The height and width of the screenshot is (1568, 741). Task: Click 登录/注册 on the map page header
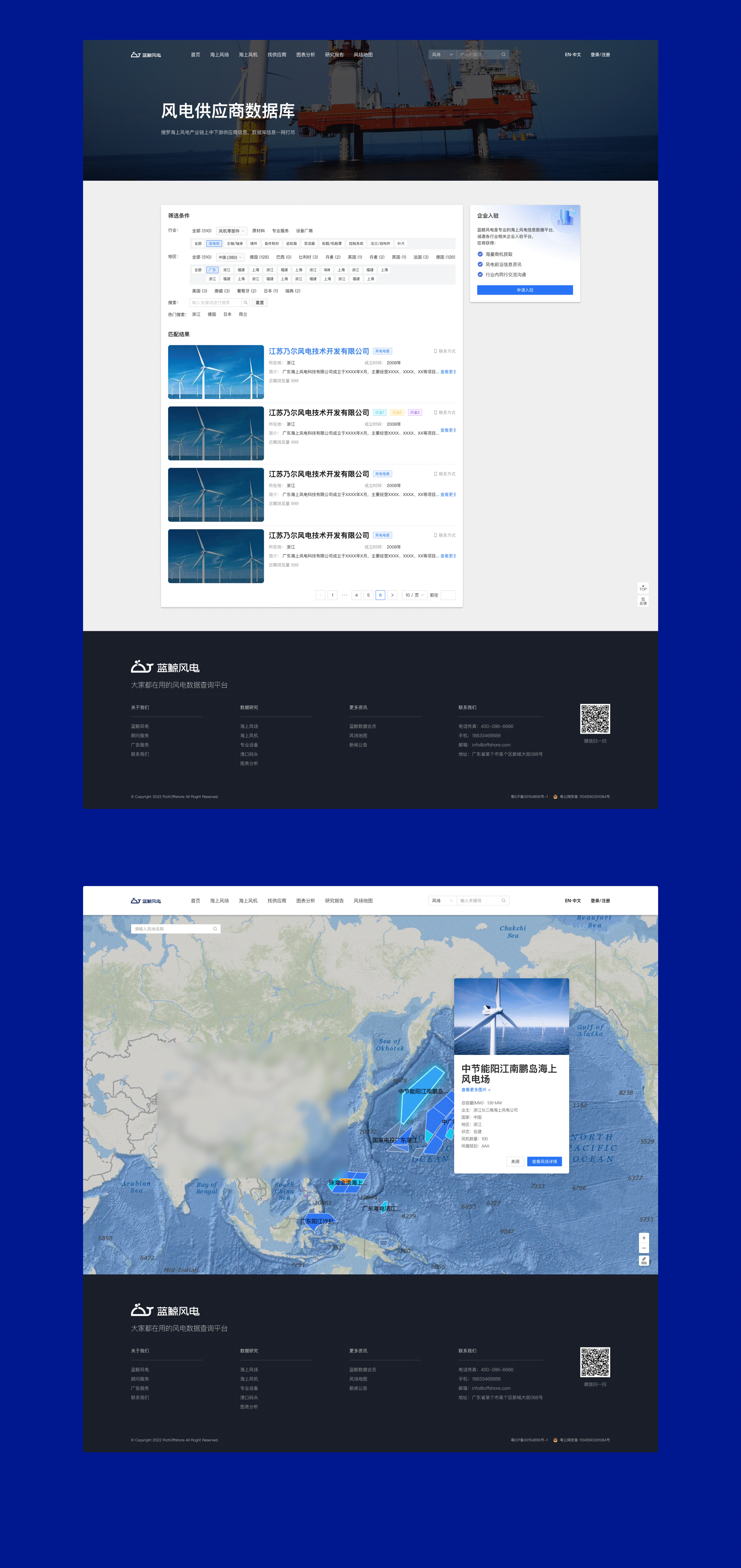point(600,901)
